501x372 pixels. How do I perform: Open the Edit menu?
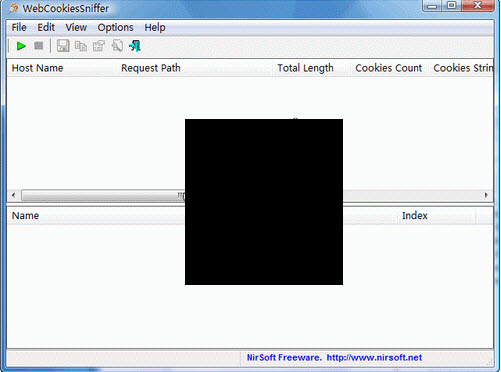pyautogui.click(x=46, y=27)
